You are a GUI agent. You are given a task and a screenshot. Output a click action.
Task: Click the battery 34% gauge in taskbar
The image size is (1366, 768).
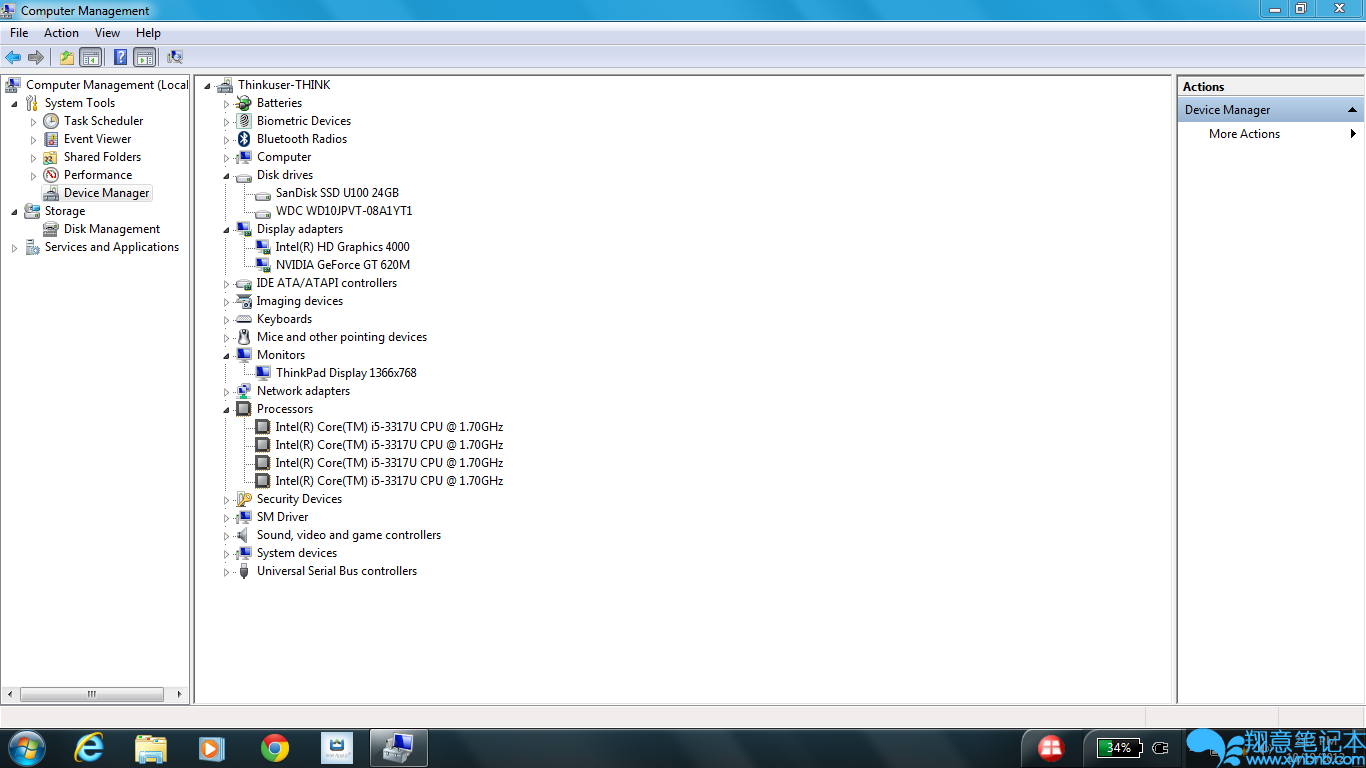click(1119, 748)
